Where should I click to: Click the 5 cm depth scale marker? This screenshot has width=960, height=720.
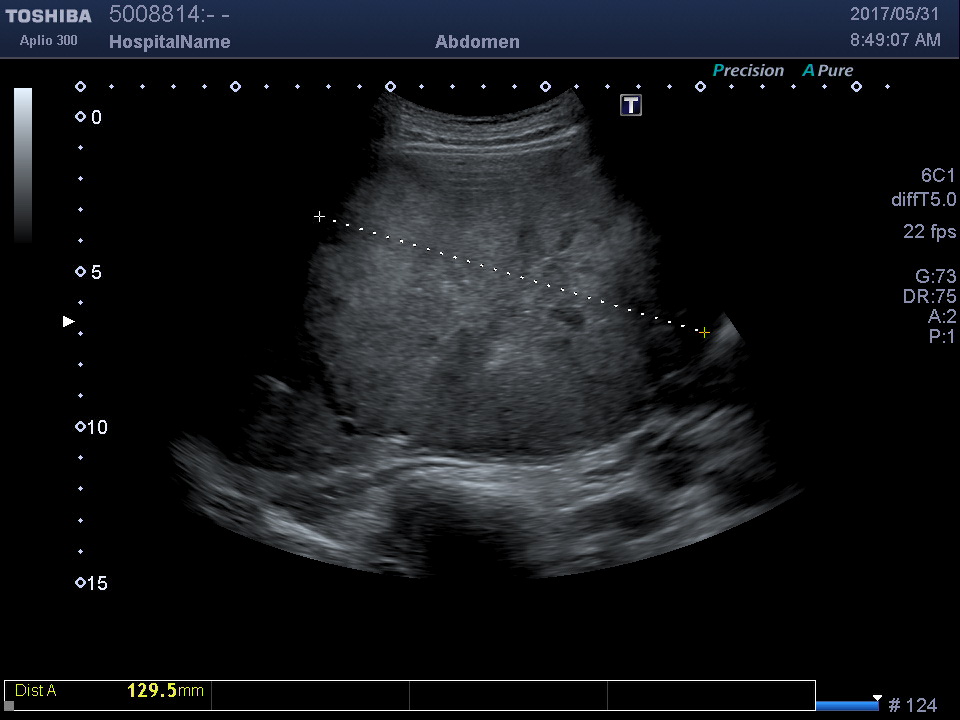80,272
